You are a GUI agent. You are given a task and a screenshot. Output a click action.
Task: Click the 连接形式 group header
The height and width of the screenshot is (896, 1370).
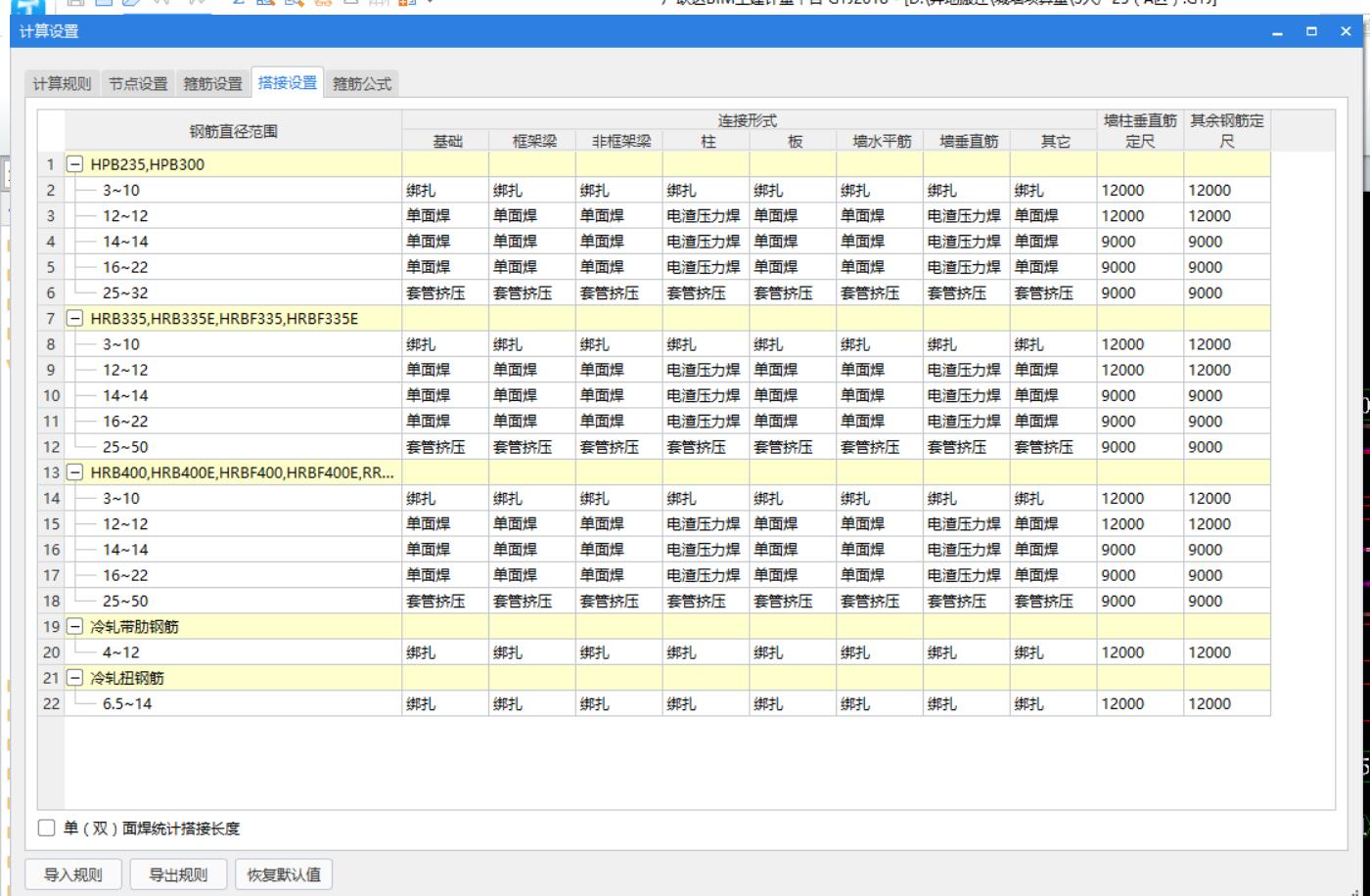[750, 120]
